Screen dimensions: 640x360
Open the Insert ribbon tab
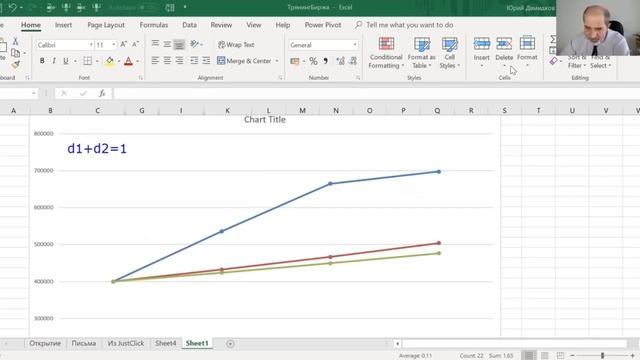pyautogui.click(x=63, y=25)
